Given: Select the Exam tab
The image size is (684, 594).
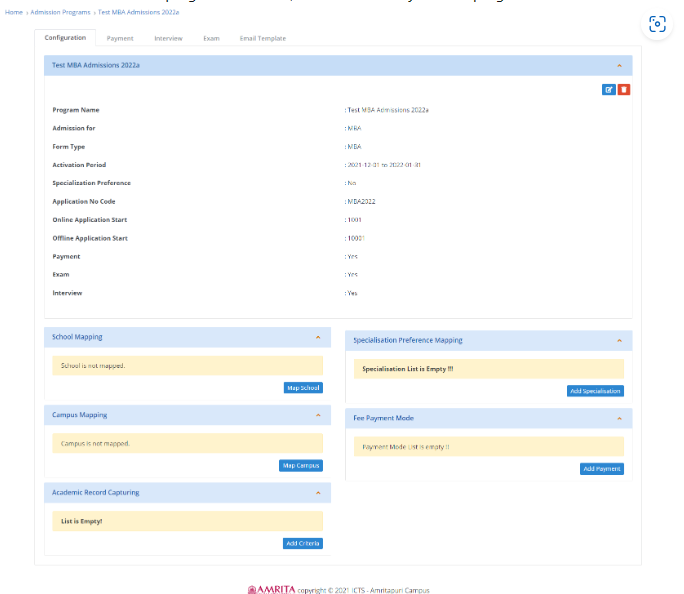Looking at the screenshot, I should click(211, 38).
